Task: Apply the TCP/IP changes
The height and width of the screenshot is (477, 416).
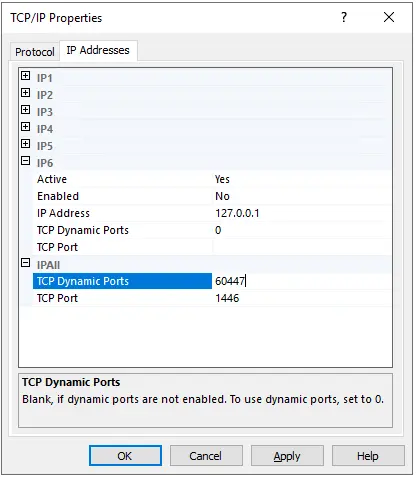Action: [x=287, y=456]
